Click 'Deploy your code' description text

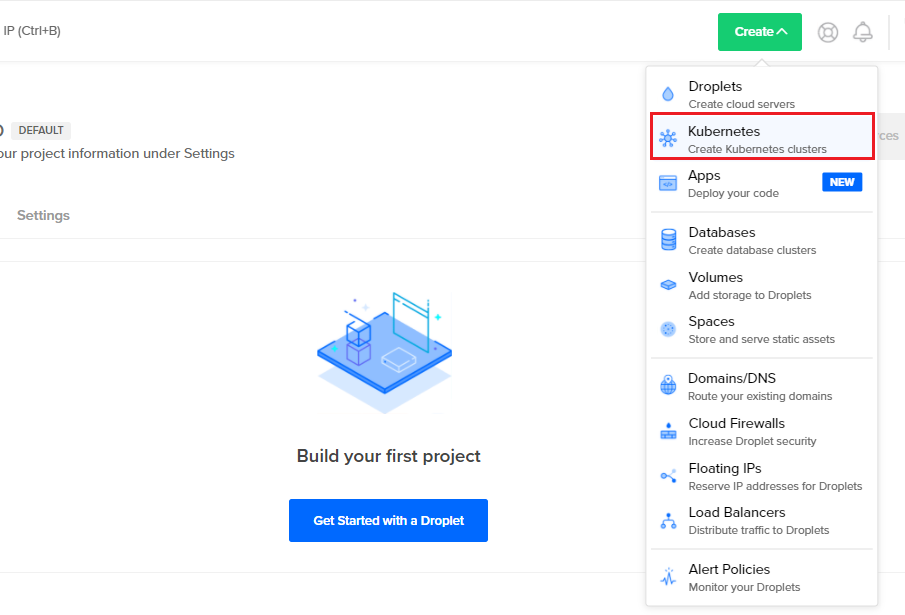pos(733,193)
